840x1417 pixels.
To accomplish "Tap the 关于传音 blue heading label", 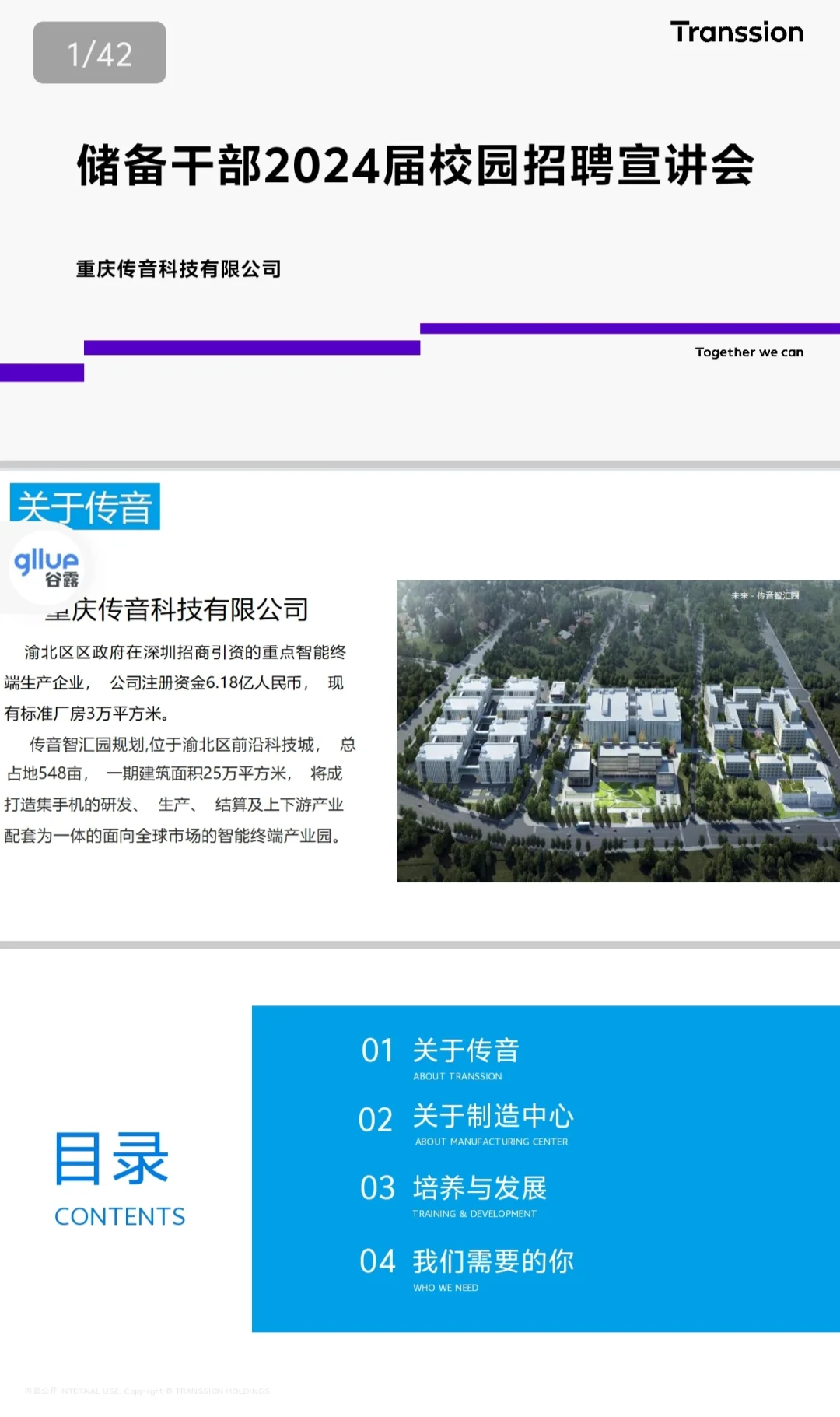I will click(x=85, y=507).
